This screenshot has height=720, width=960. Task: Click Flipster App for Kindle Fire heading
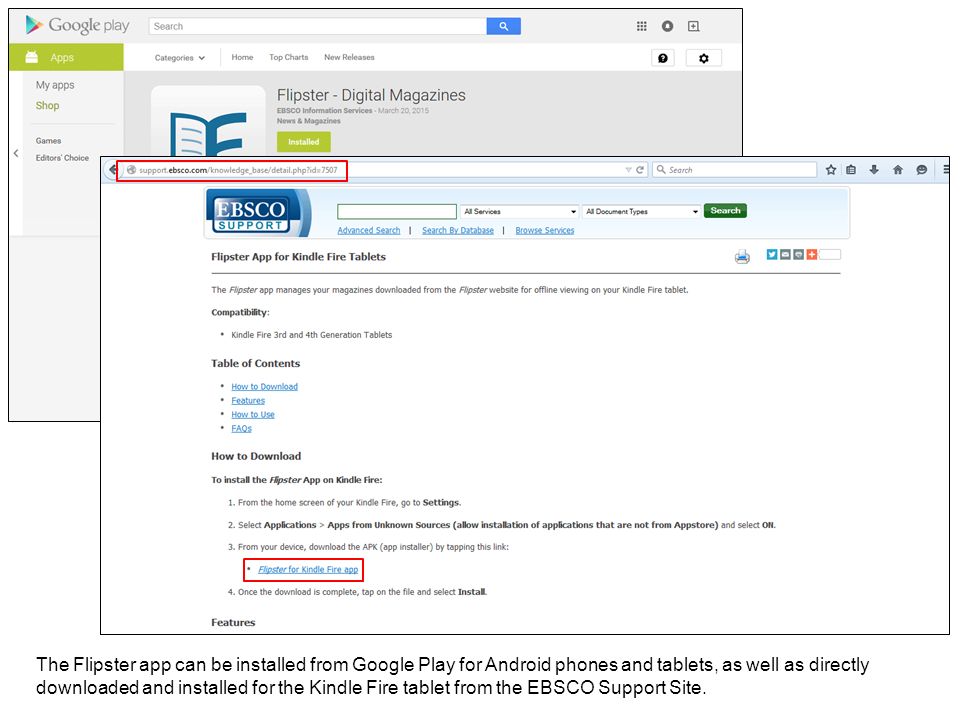[x=298, y=257]
